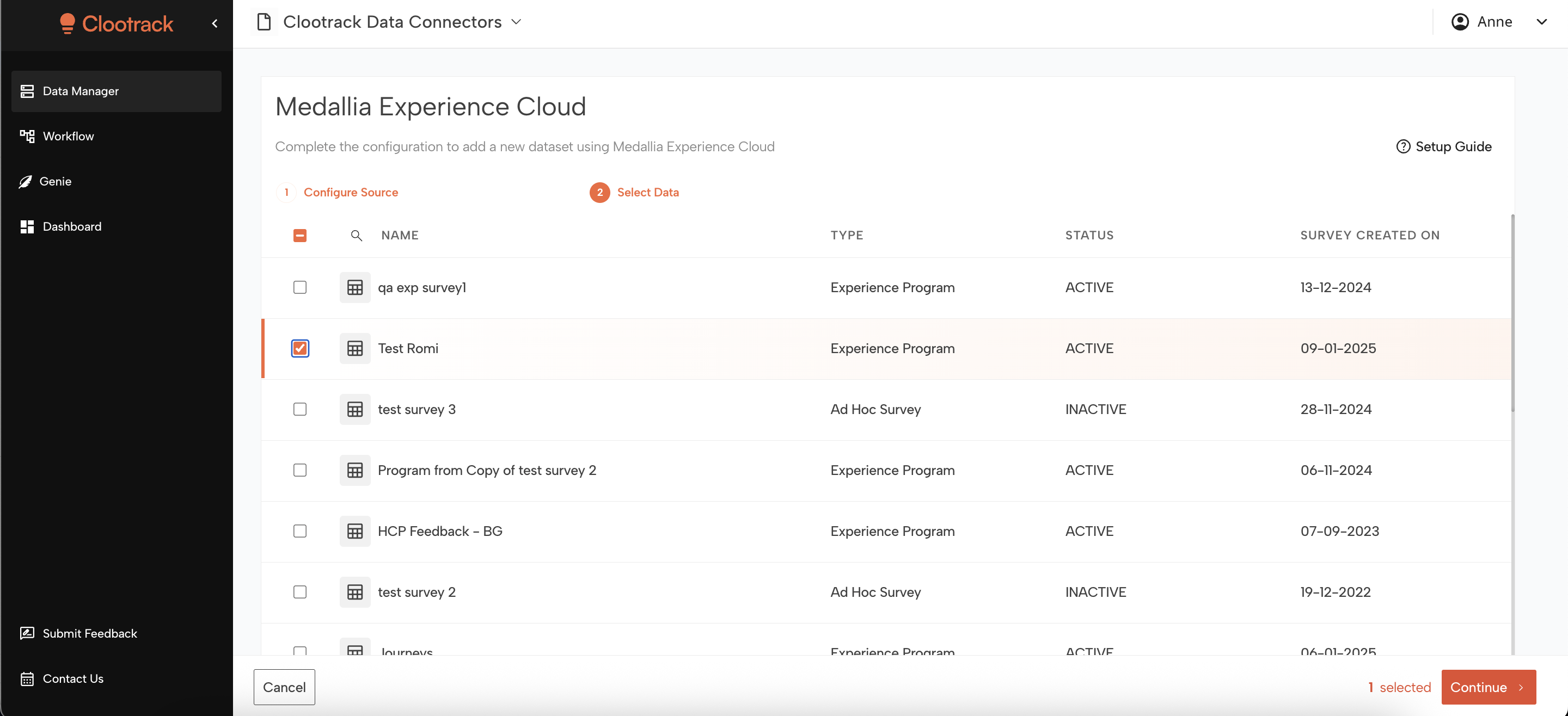
Task: Click the table icon for qa exp survey1
Action: tap(355, 287)
